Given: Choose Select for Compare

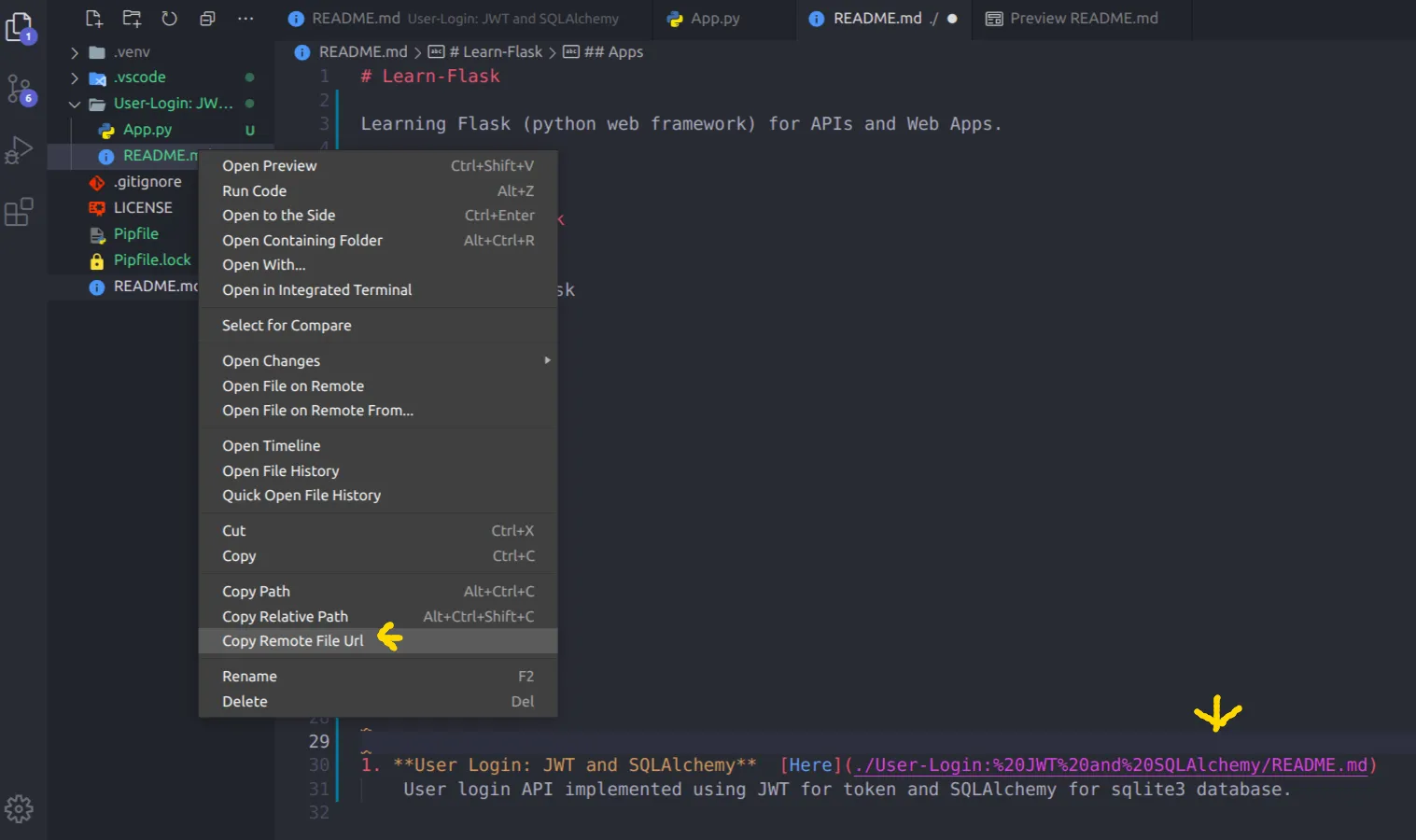Looking at the screenshot, I should click(x=378, y=326).
